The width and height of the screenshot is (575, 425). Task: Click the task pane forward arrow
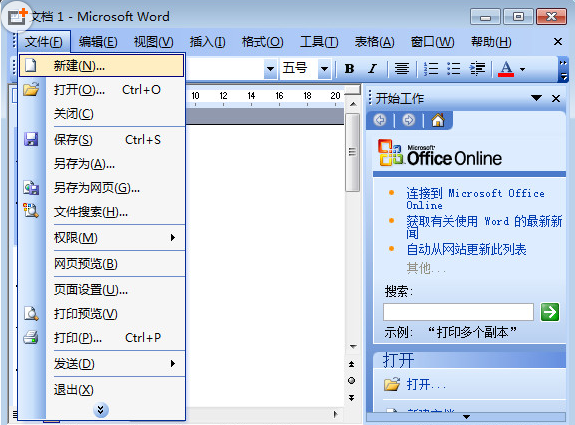click(409, 120)
